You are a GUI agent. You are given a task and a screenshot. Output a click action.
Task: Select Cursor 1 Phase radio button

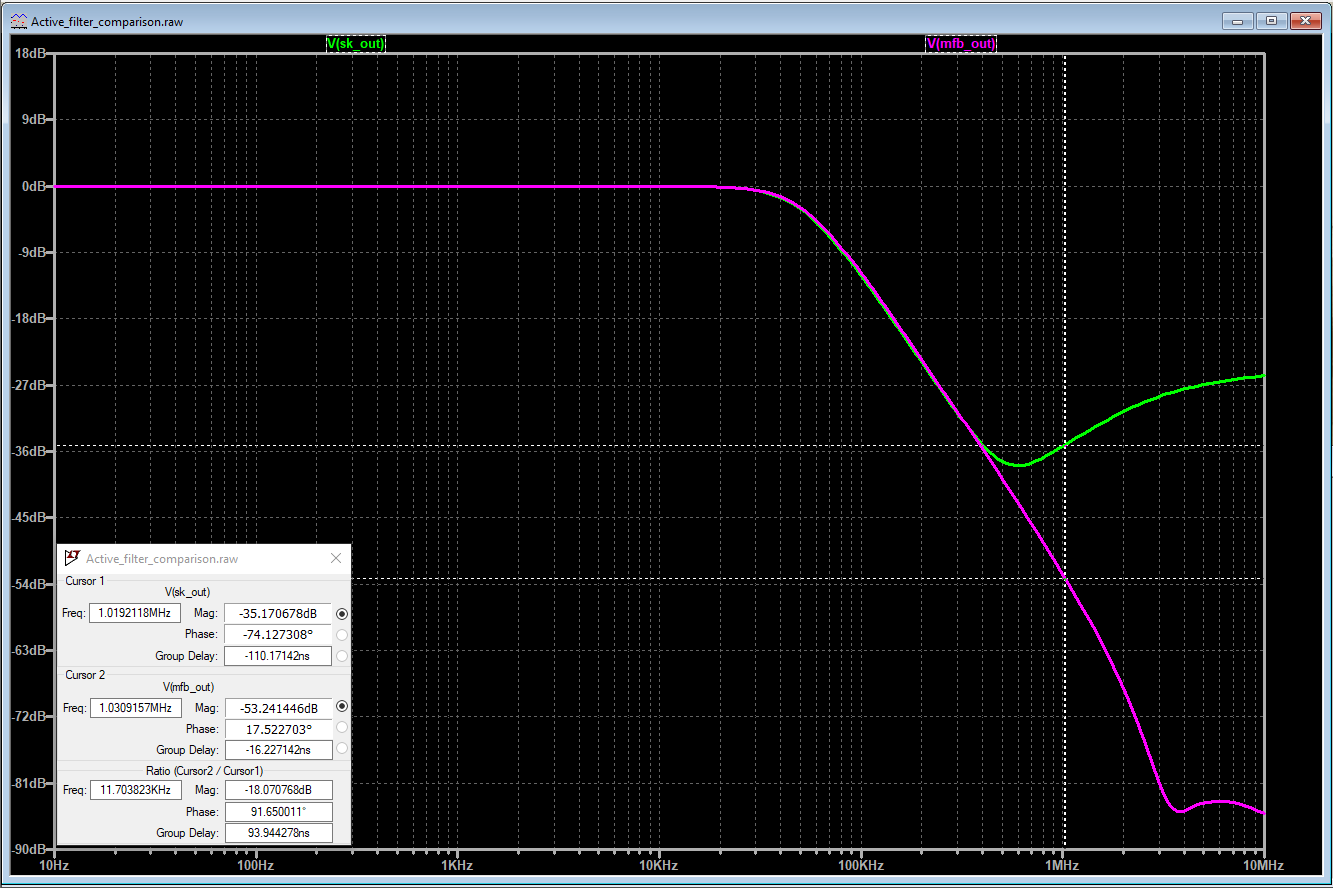coord(342,635)
